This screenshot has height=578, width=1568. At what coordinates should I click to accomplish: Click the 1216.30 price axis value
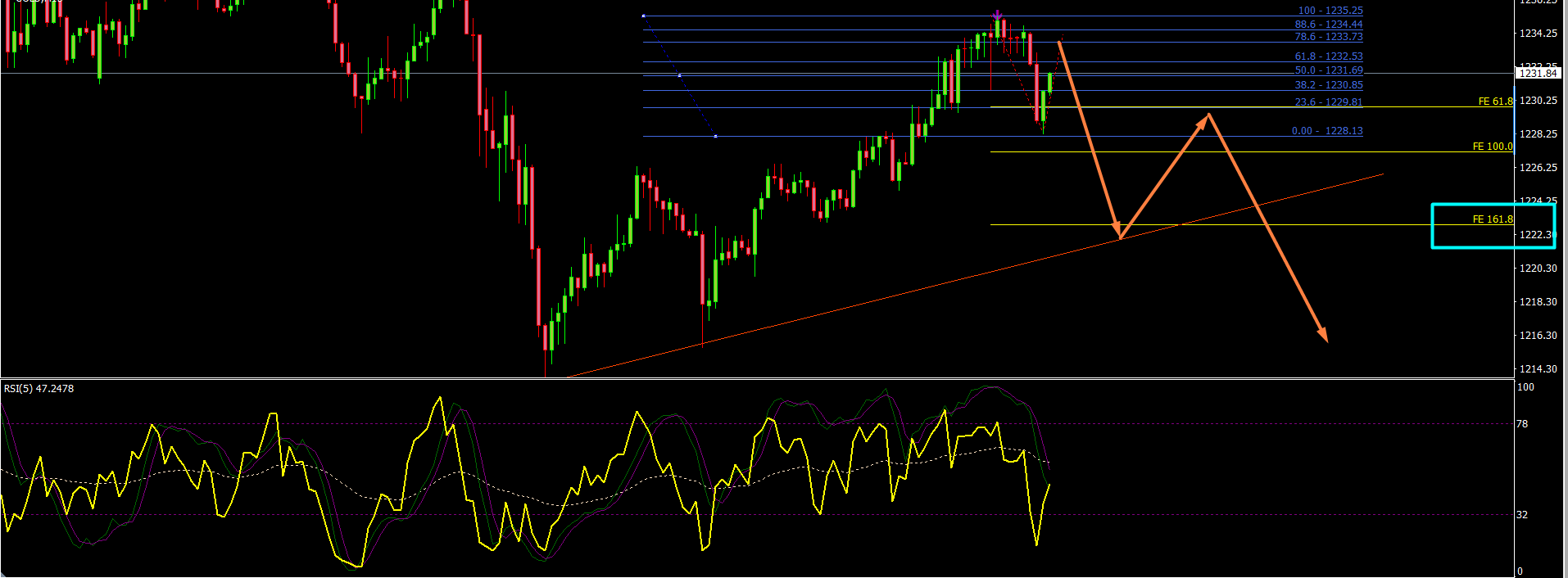1538,336
